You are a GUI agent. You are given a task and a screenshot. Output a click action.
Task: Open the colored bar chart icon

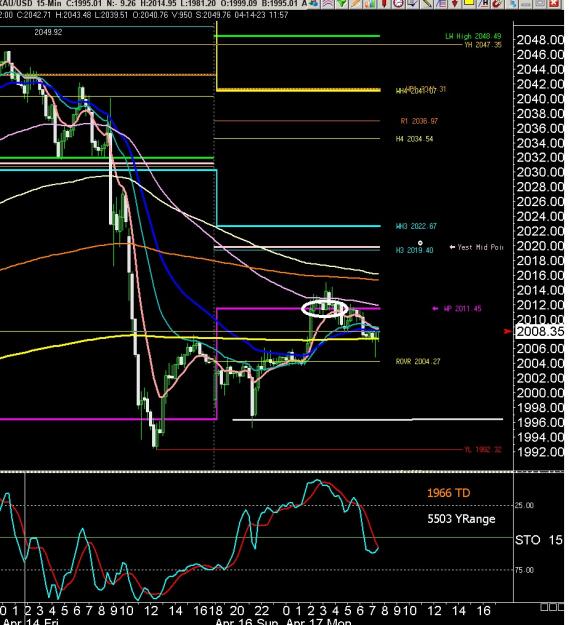tap(370, 4)
